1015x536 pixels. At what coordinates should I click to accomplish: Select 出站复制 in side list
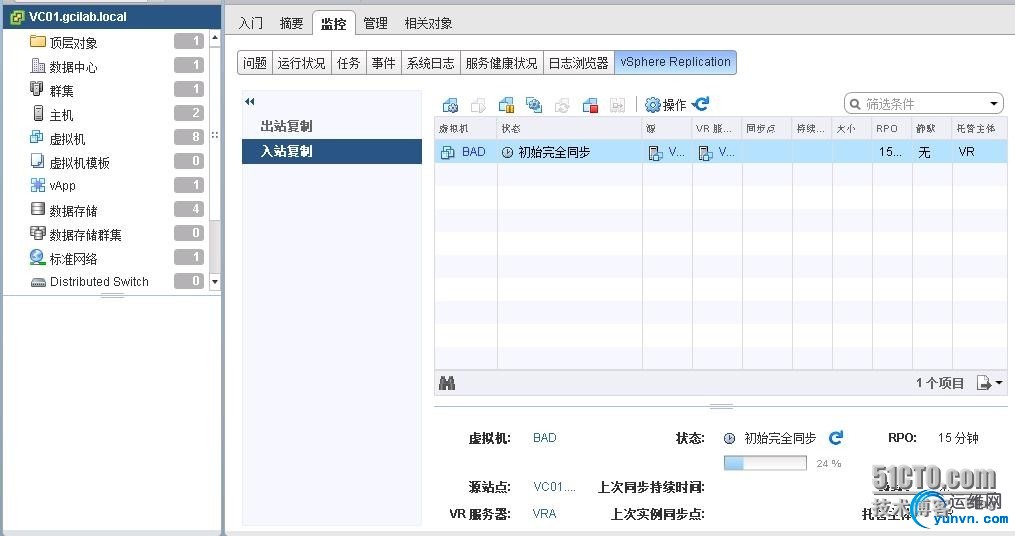[x=331, y=126]
